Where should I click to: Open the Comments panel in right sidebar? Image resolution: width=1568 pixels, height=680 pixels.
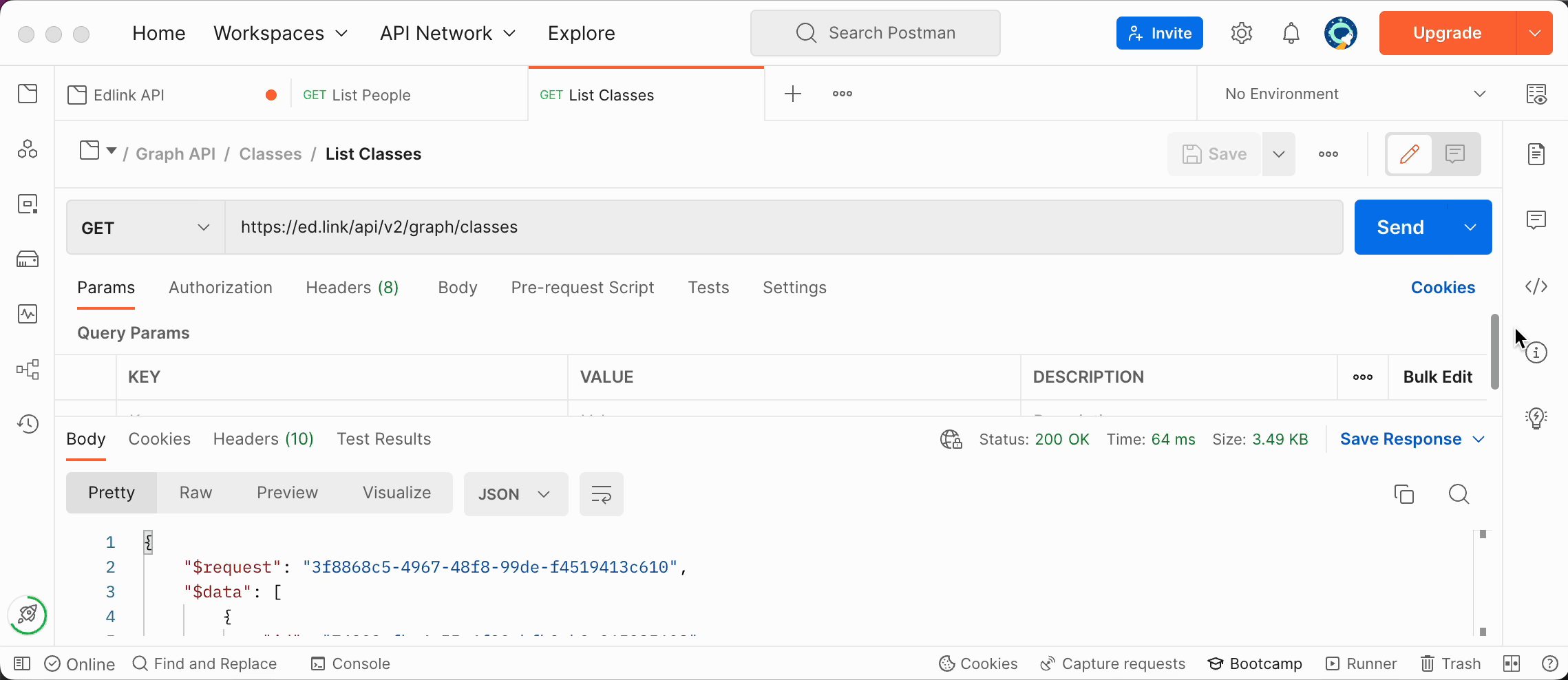click(1536, 220)
